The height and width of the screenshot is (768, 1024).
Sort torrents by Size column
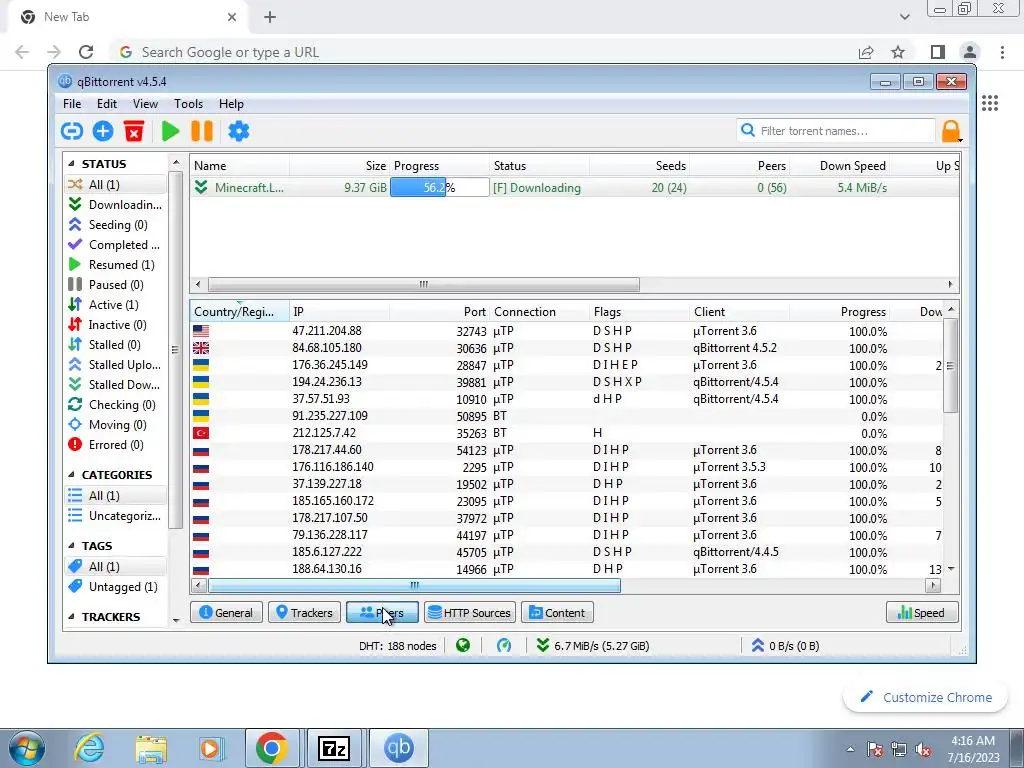(340, 166)
